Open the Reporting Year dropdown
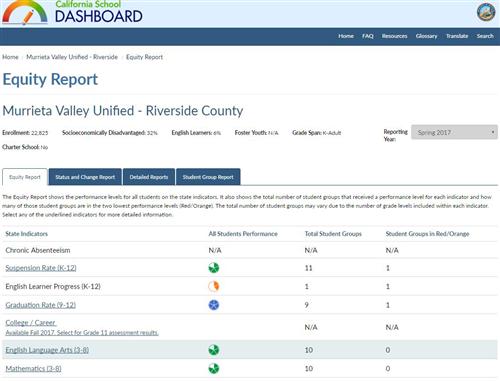The height and width of the screenshot is (381, 500). click(454, 132)
